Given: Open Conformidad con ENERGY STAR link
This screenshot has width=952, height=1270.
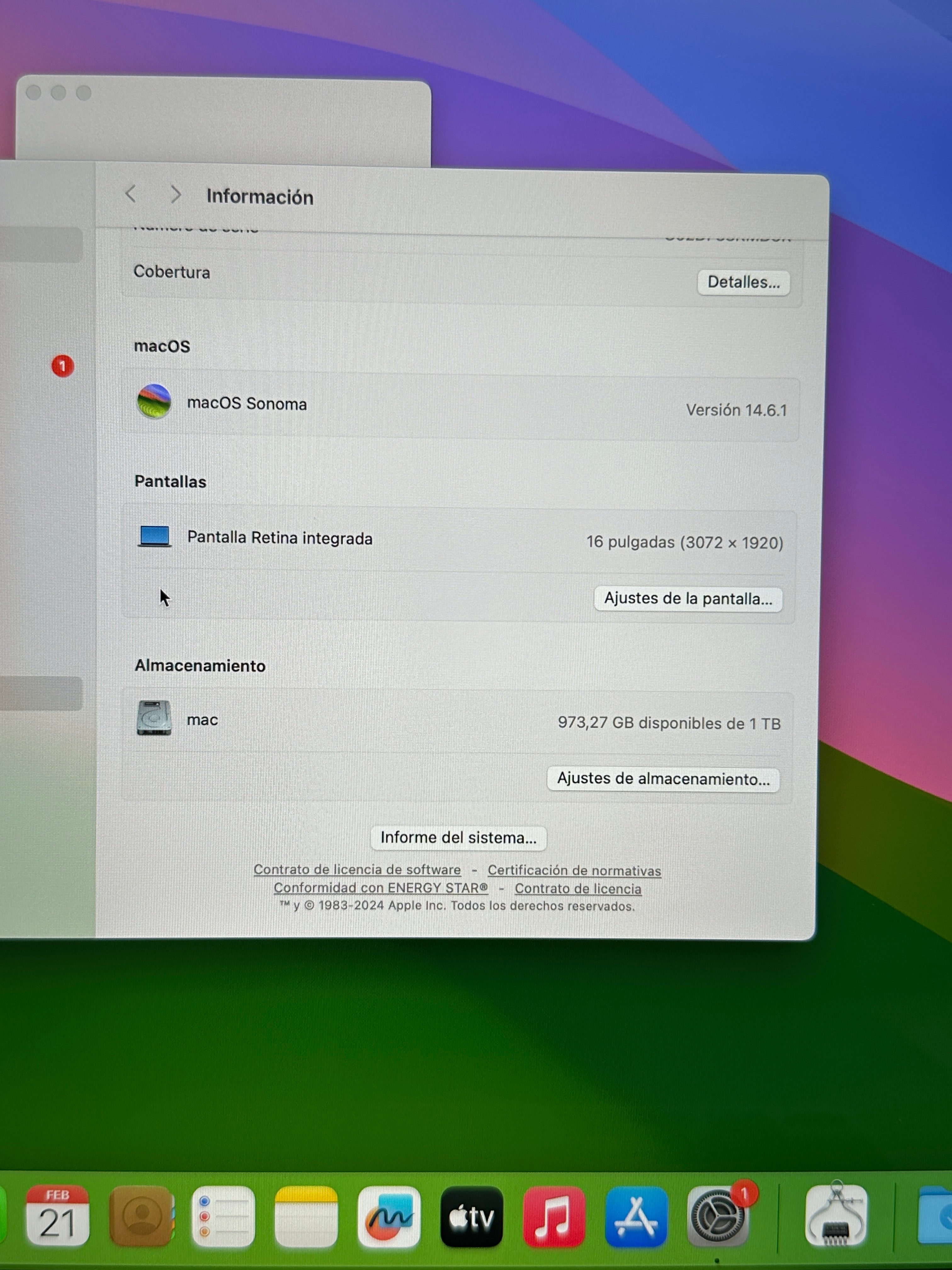Looking at the screenshot, I should point(381,888).
